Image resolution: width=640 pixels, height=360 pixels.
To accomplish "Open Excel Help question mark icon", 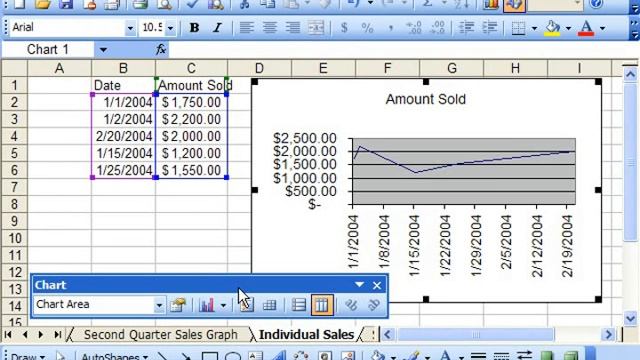I will 596,4.
